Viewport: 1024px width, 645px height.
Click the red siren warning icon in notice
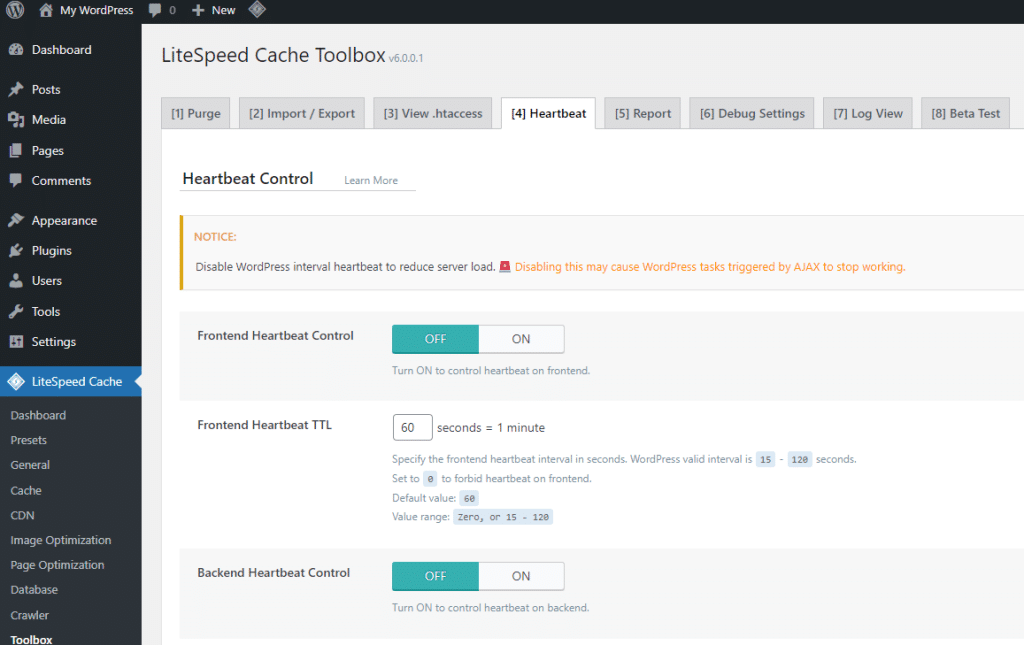click(x=505, y=266)
